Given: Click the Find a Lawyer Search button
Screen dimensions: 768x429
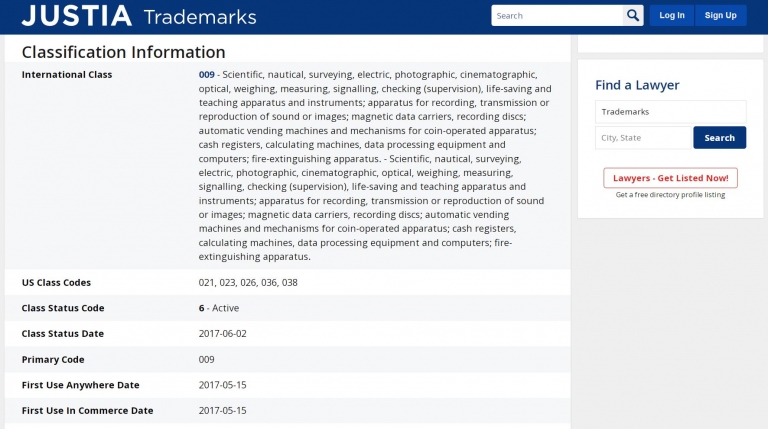Looking at the screenshot, I should click(x=720, y=138).
